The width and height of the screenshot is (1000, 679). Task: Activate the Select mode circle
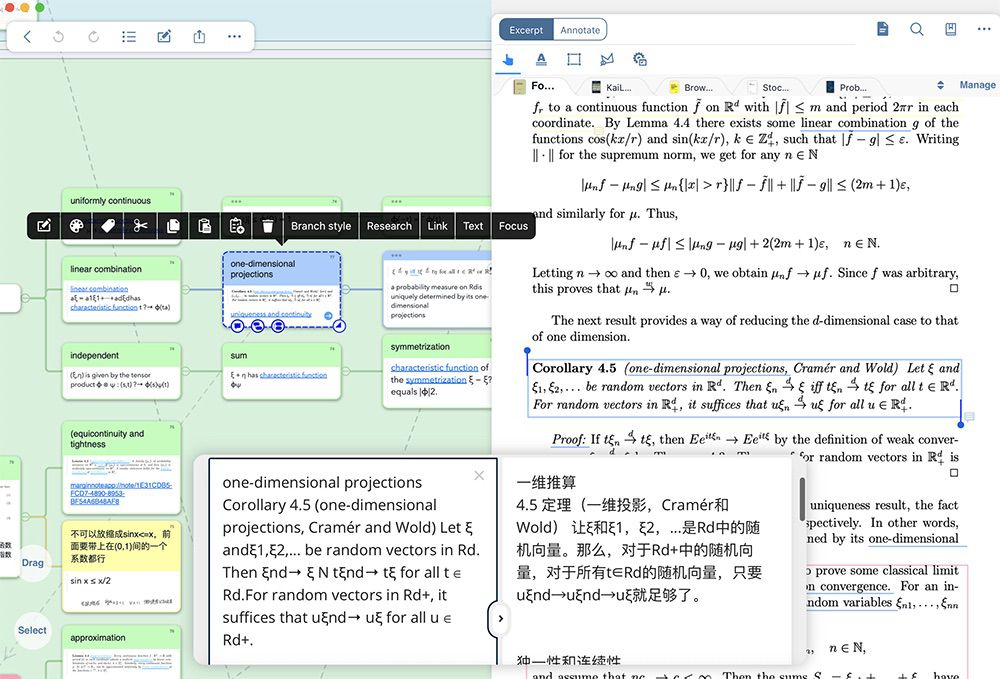32,630
